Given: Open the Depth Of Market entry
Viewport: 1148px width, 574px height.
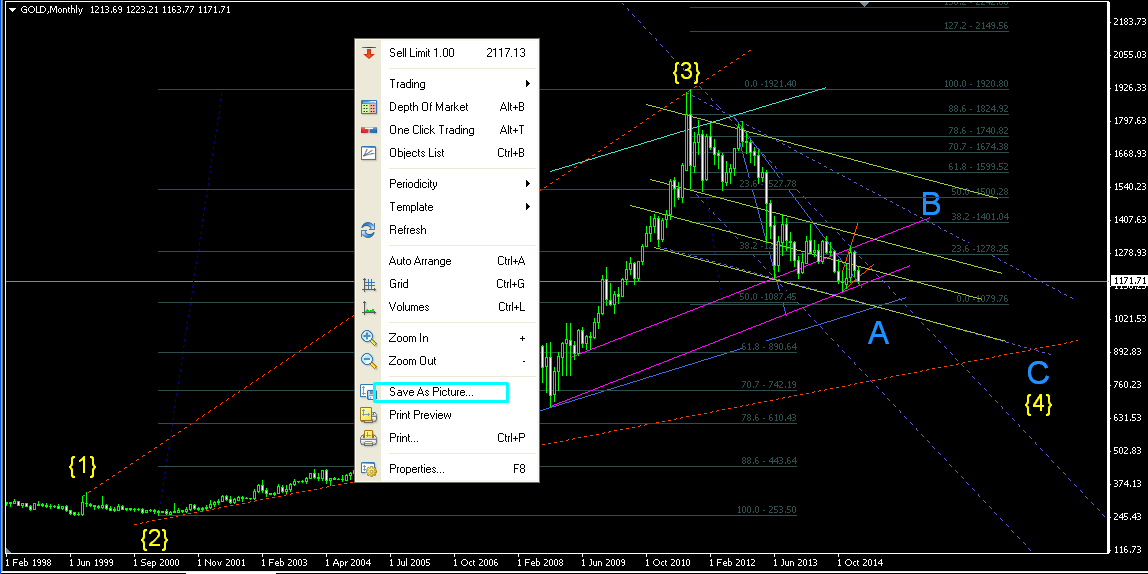Looking at the screenshot, I should pos(447,107).
